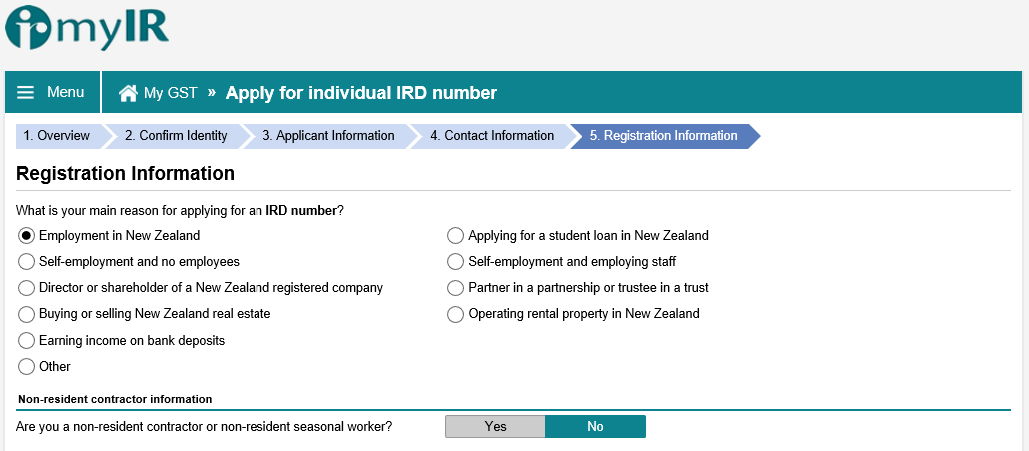Click the home icon beside My GST

(x=128, y=93)
